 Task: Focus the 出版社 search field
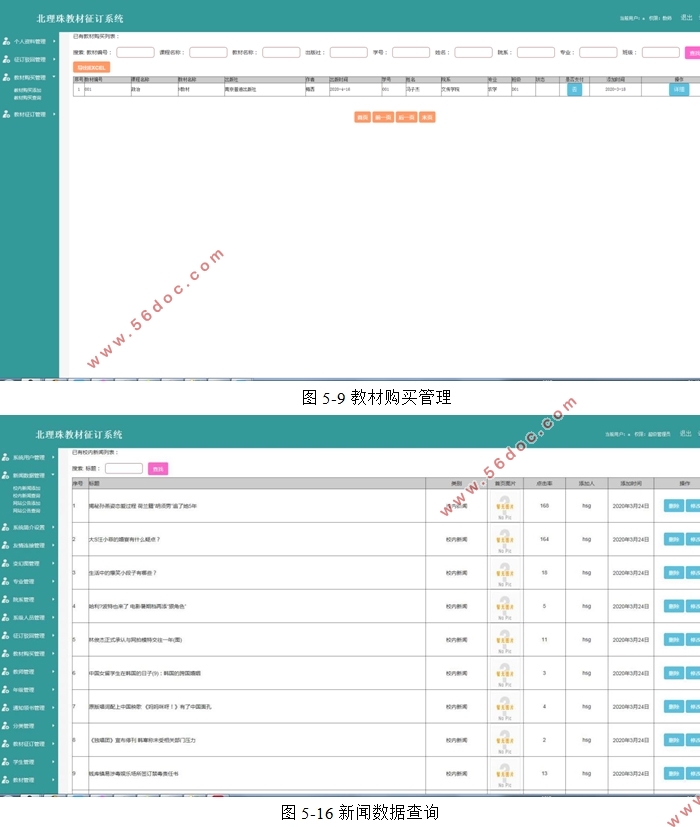[x=349, y=52]
